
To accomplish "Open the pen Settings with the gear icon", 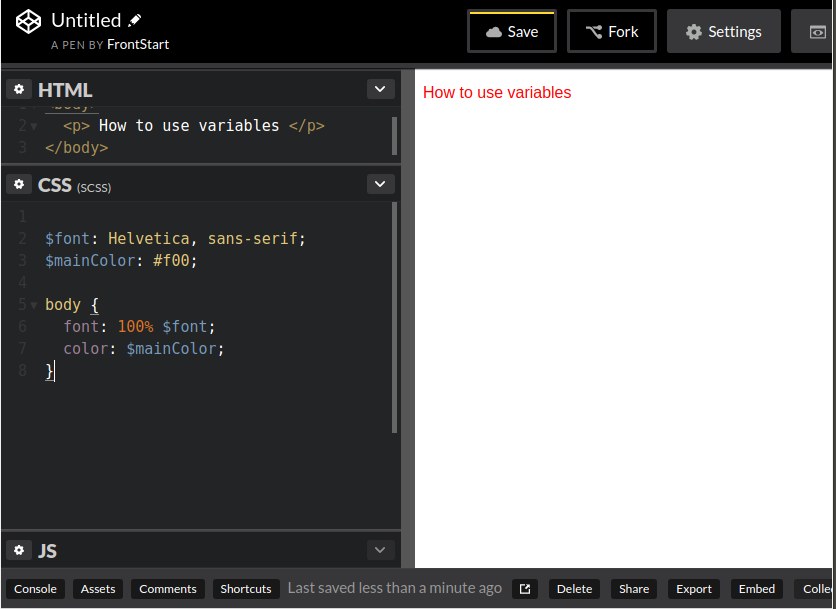I will pyautogui.click(x=692, y=31).
